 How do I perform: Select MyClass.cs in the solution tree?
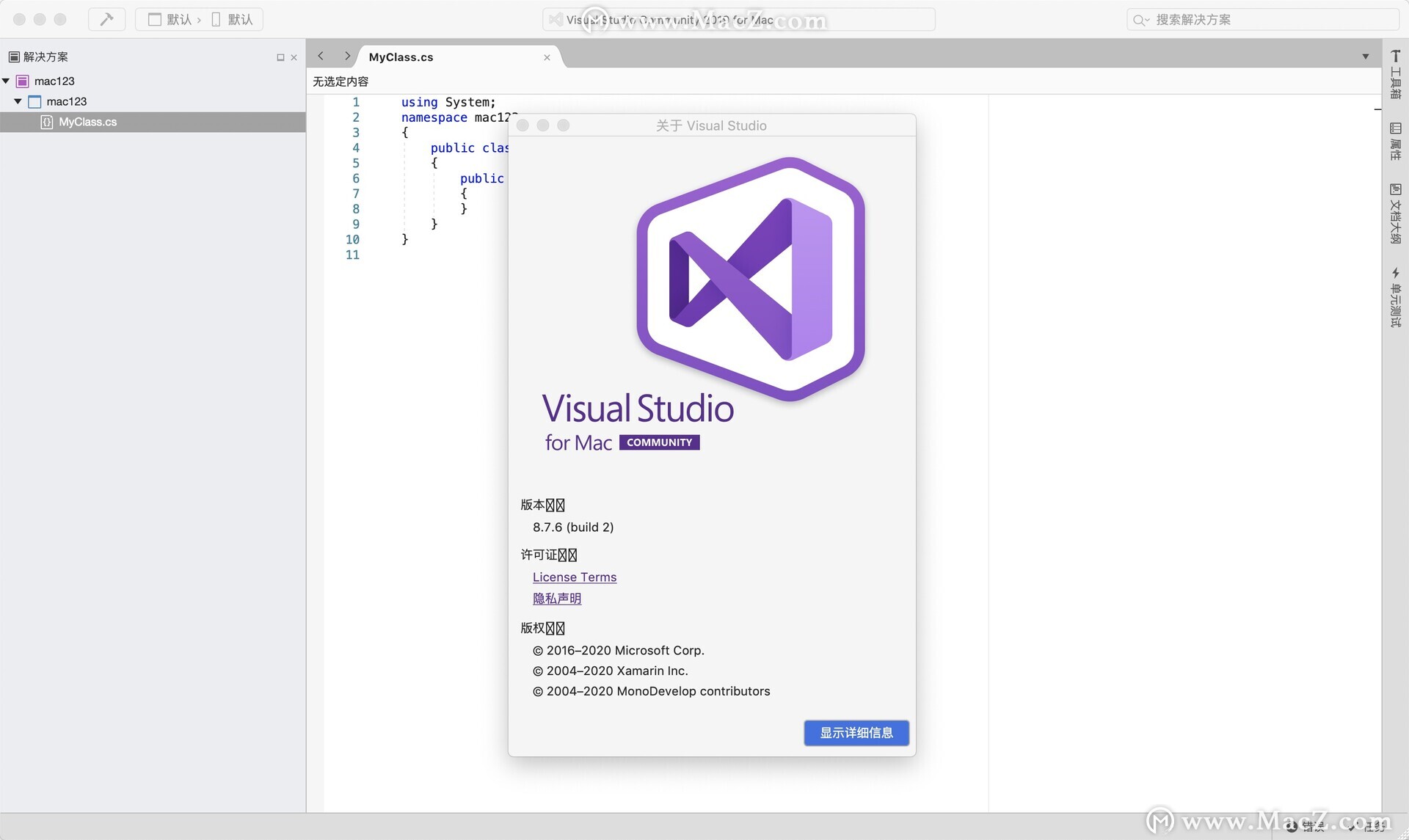point(153,122)
